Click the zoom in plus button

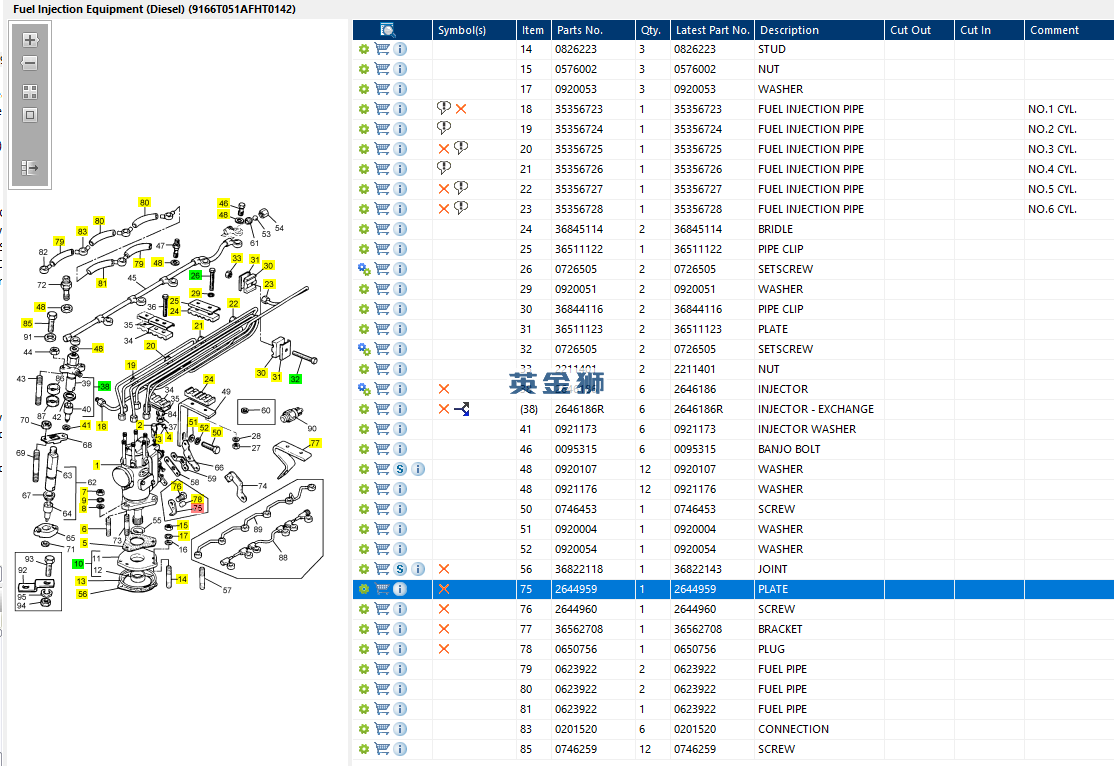coord(30,40)
